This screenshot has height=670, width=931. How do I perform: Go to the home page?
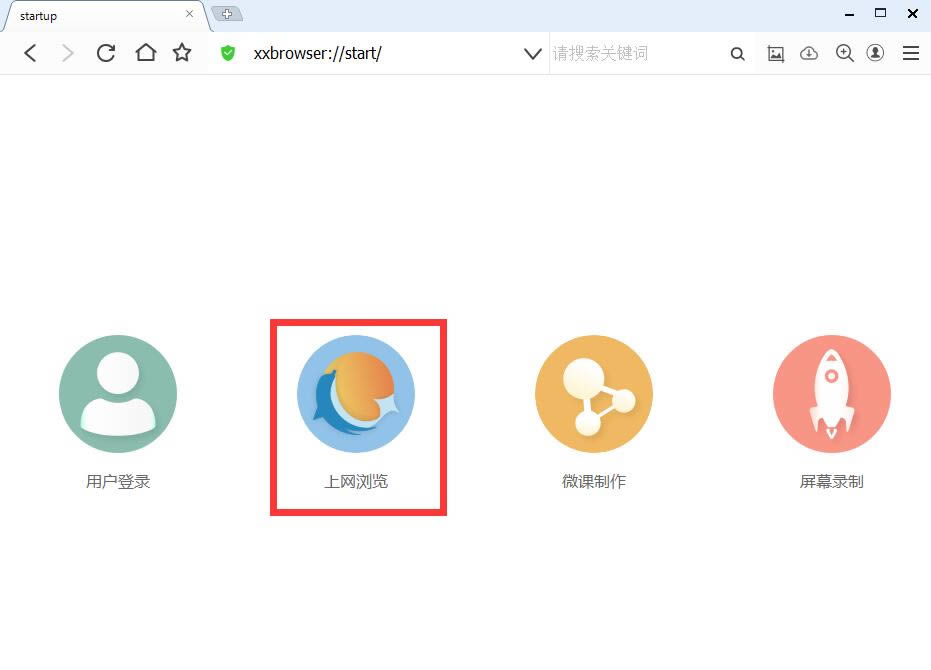click(x=146, y=53)
